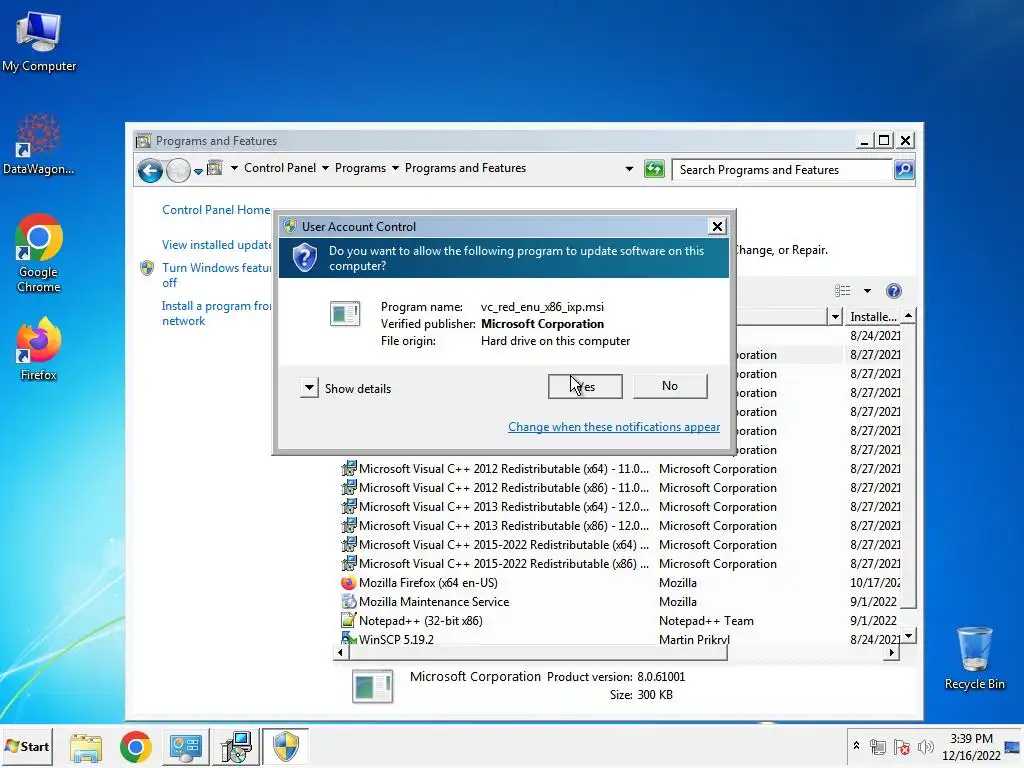Click horizontal scrollbar right arrow
The width and height of the screenshot is (1024, 768).
891,652
